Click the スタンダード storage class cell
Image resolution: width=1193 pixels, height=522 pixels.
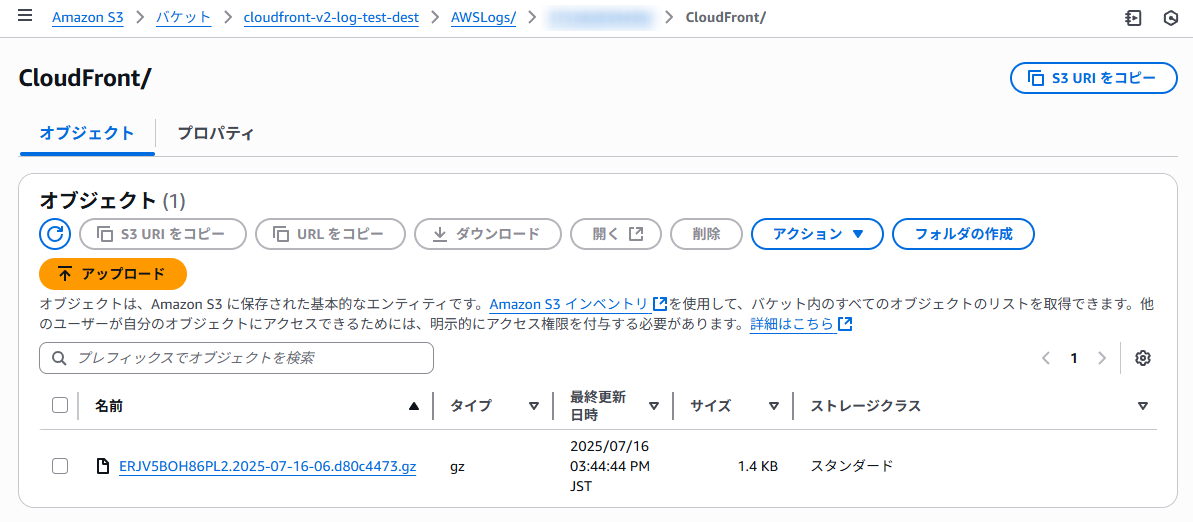[x=851, y=466]
